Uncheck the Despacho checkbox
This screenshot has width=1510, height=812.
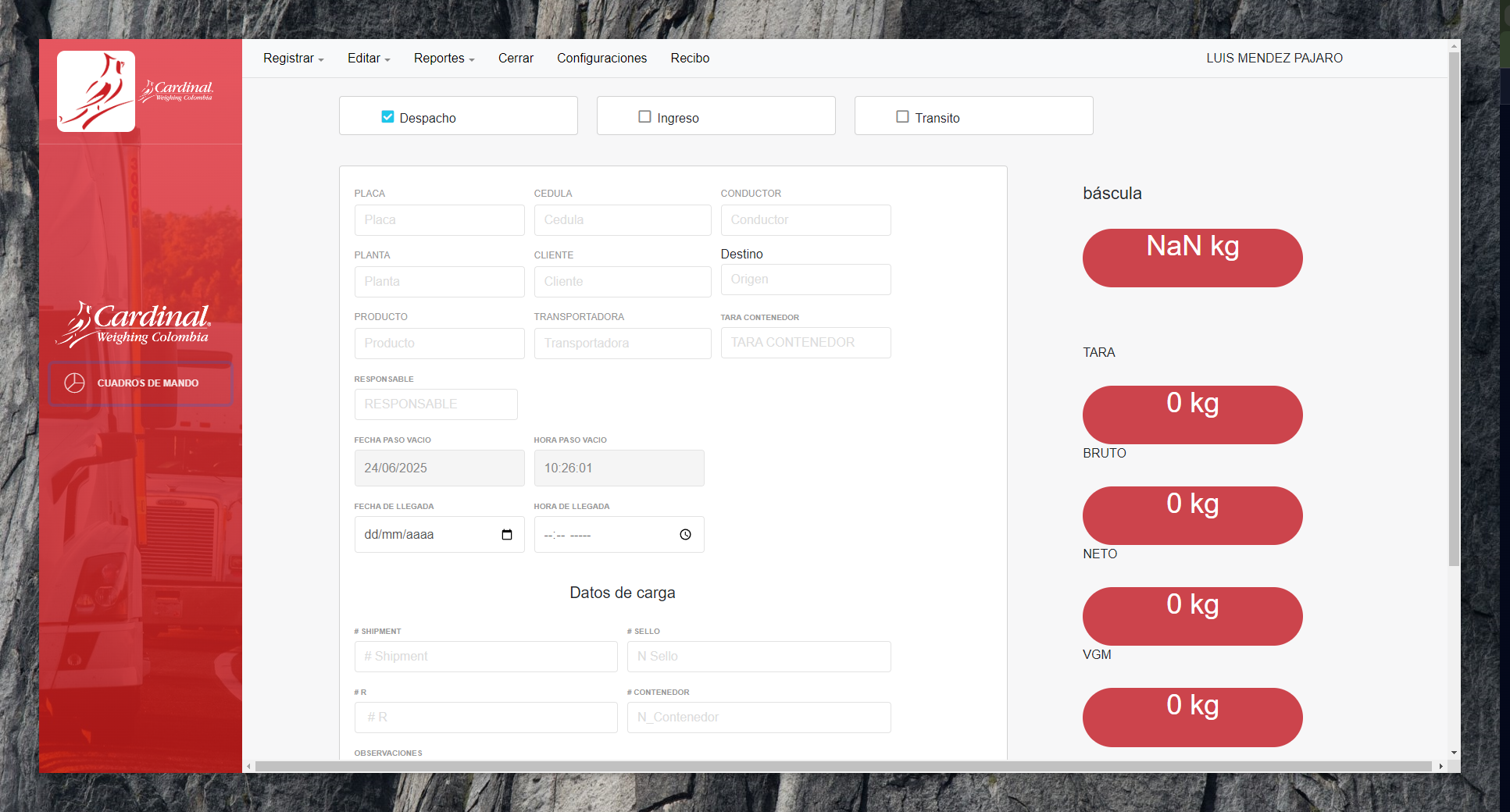[x=387, y=117]
